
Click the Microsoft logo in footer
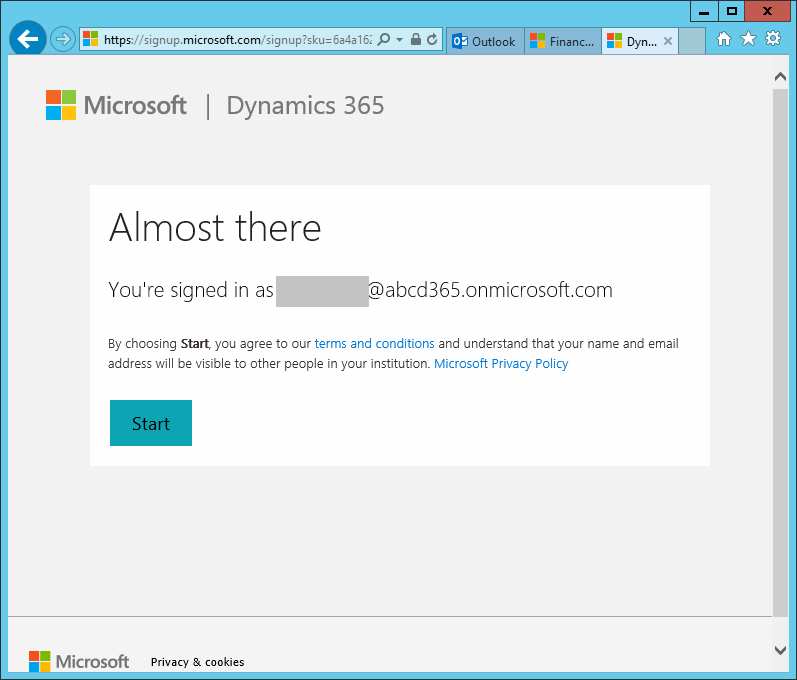pyautogui.click(x=79, y=661)
